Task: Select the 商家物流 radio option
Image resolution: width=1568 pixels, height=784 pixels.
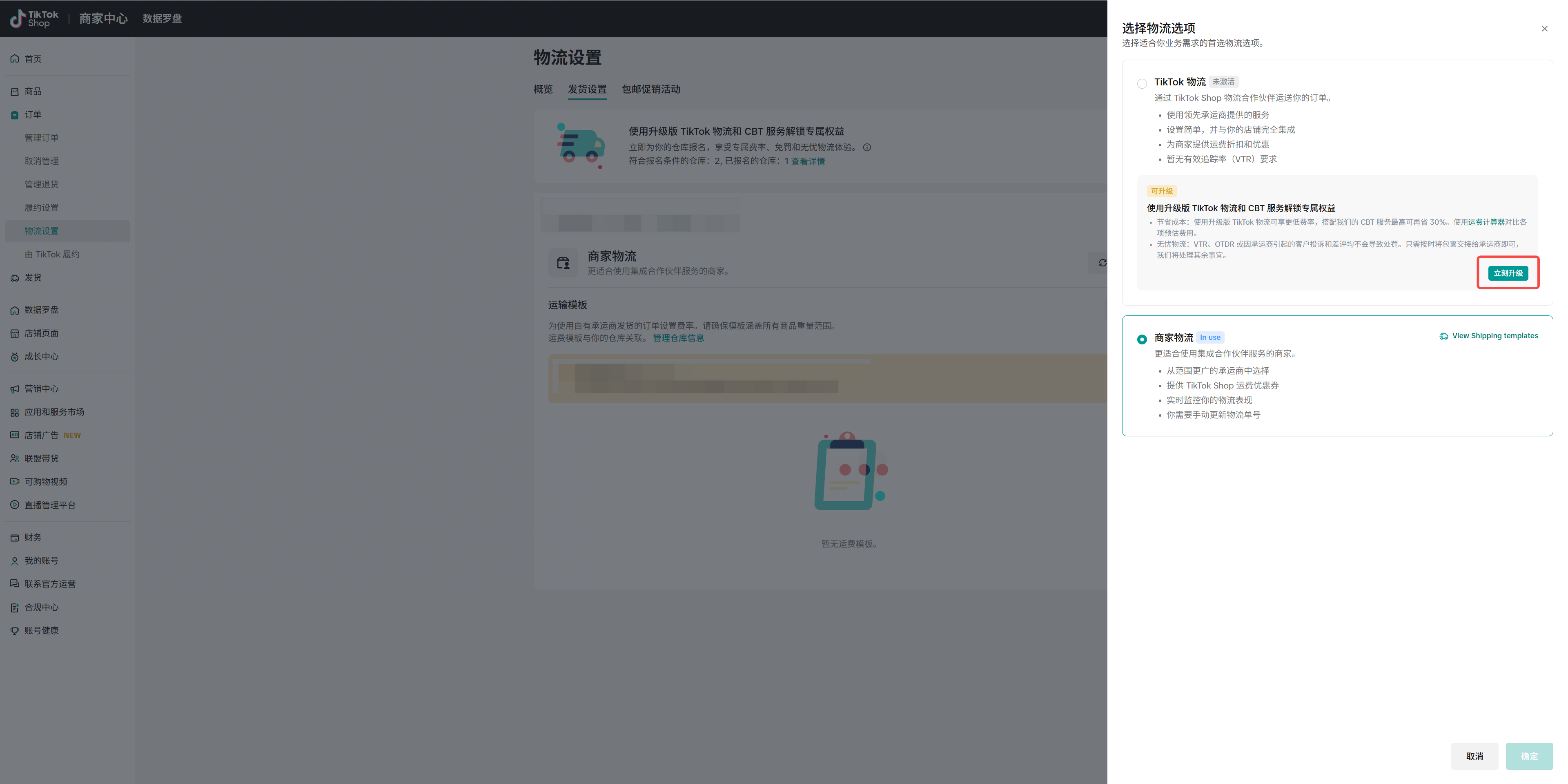Action: [1142, 340]
